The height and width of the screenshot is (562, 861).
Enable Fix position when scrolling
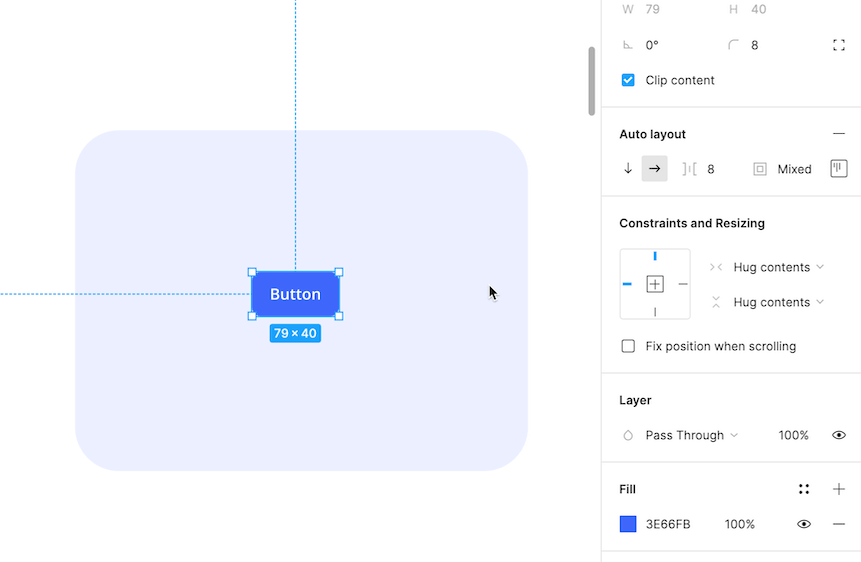tap(628, 346)
